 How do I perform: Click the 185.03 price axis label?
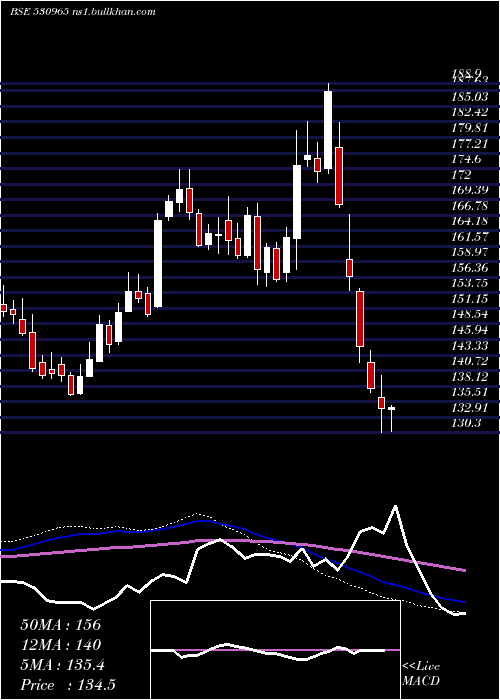click(x=469, y=96)
